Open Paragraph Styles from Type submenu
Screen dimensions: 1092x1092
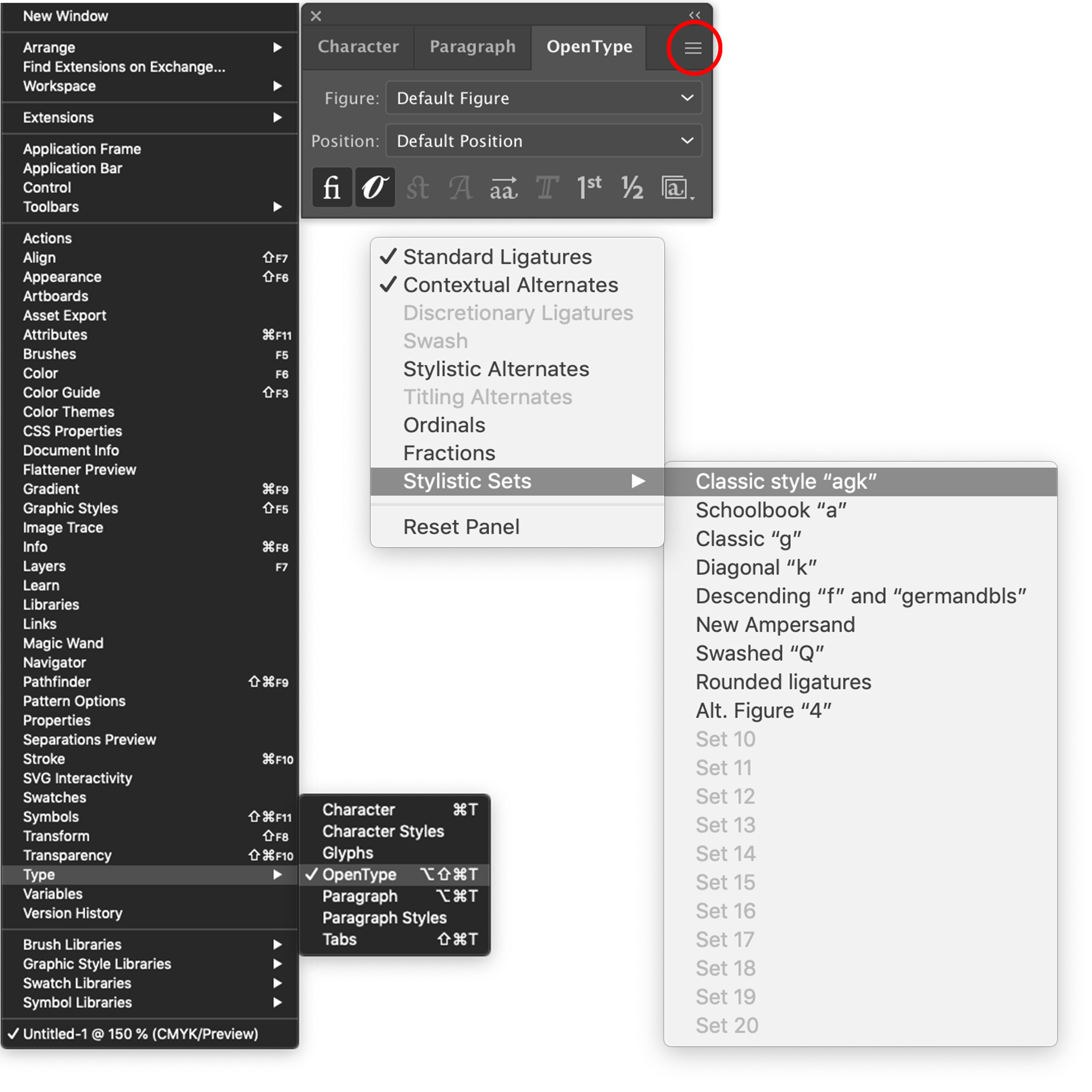click(x=394, y=917)
